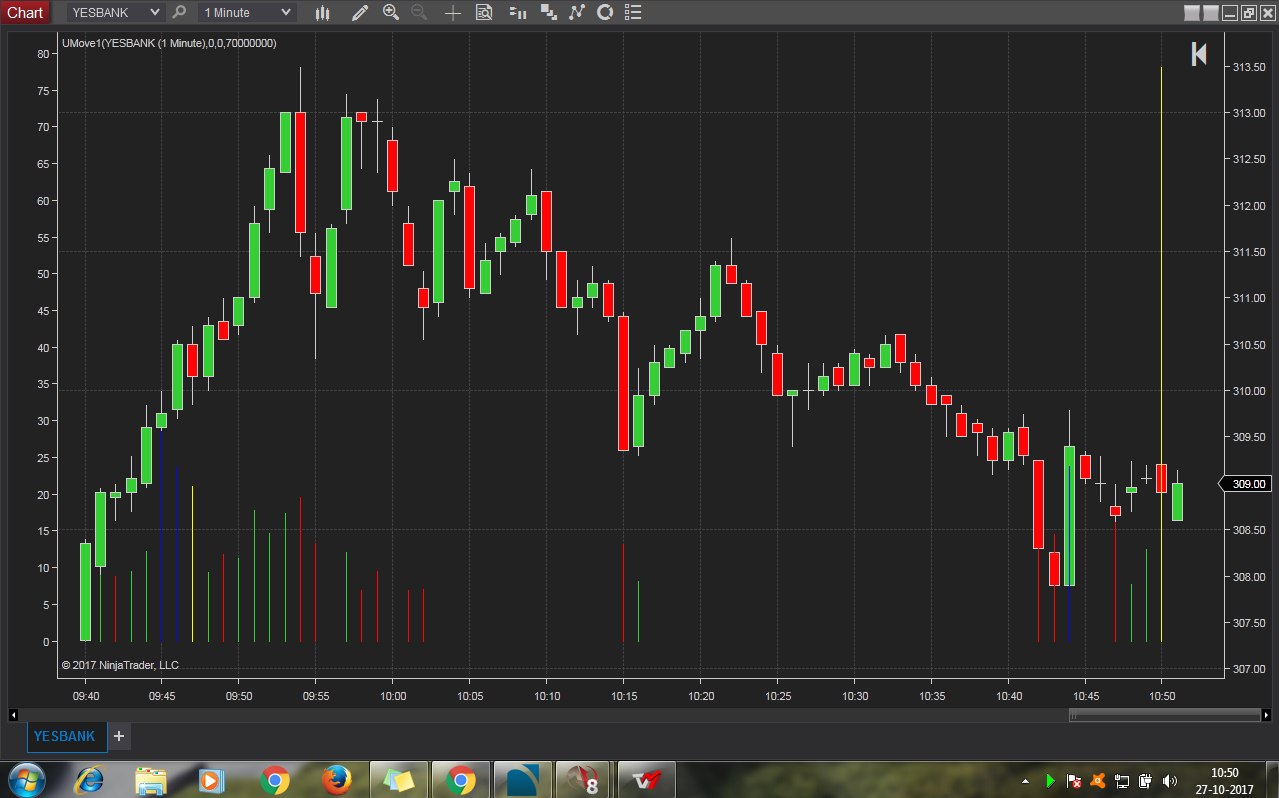
Task: Click the scrollbar right arrow
Action: (x=1267, y=714)
